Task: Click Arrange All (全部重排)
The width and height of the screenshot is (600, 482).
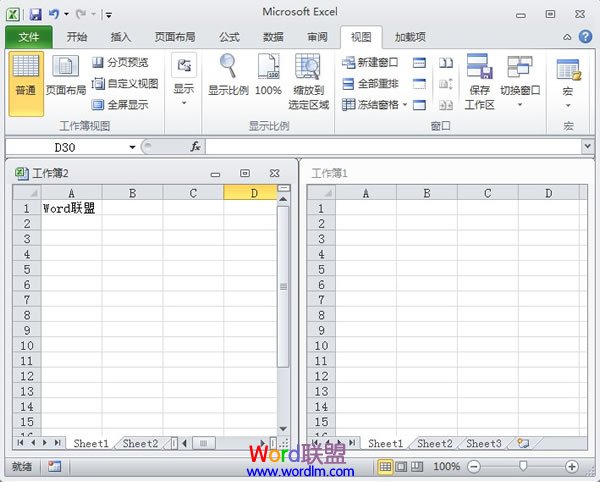Action: (x=370, y=83)
